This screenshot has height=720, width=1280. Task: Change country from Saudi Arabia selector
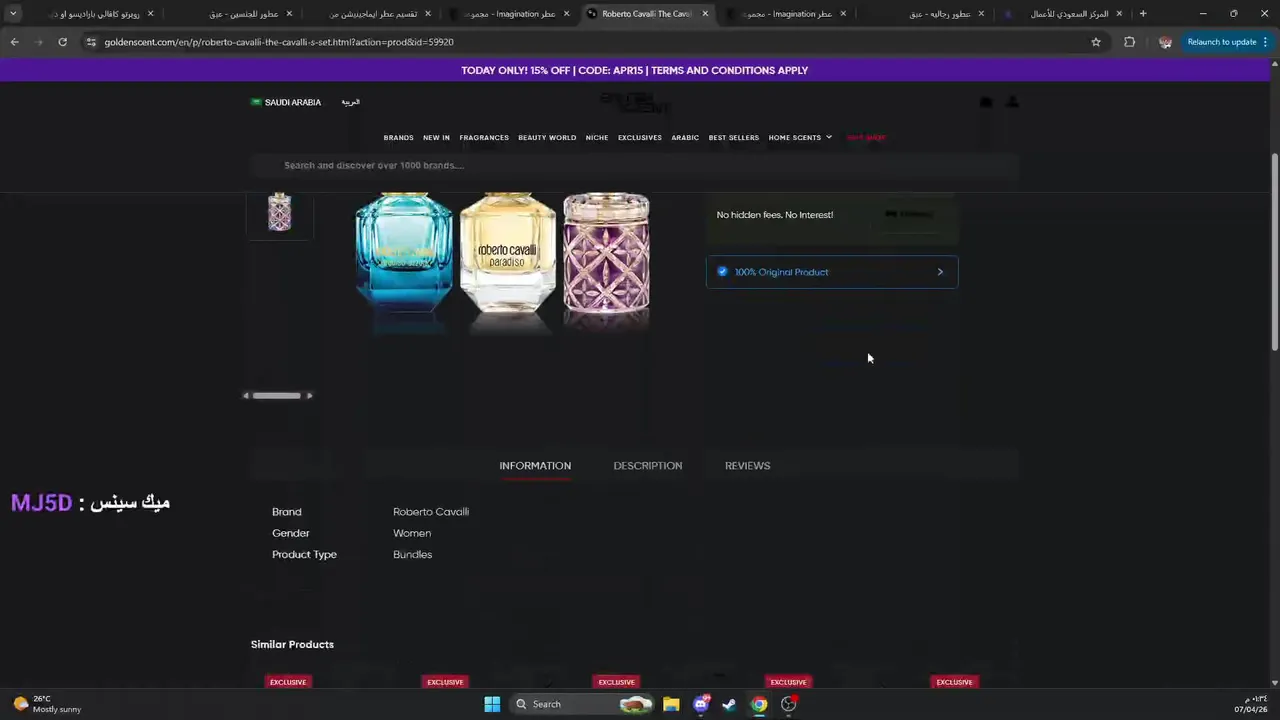(286, 102)
